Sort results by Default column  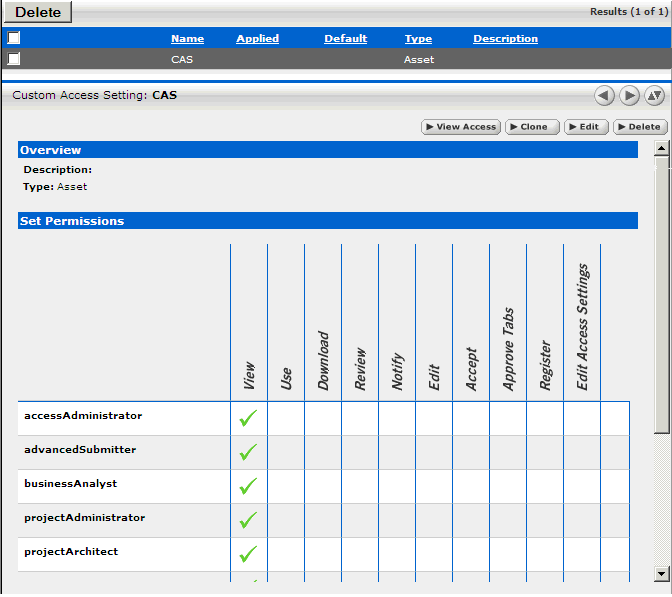346,39
